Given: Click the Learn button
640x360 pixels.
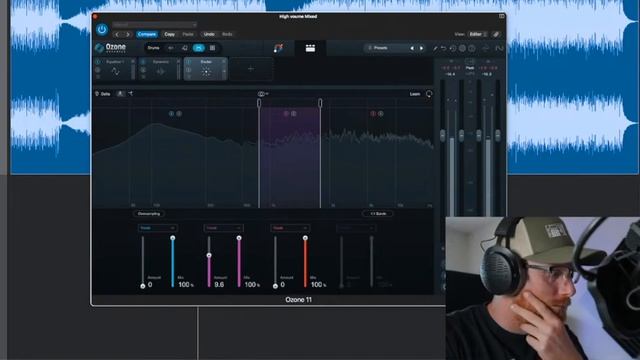Looking at the screenshot, I should coord(415,94).
